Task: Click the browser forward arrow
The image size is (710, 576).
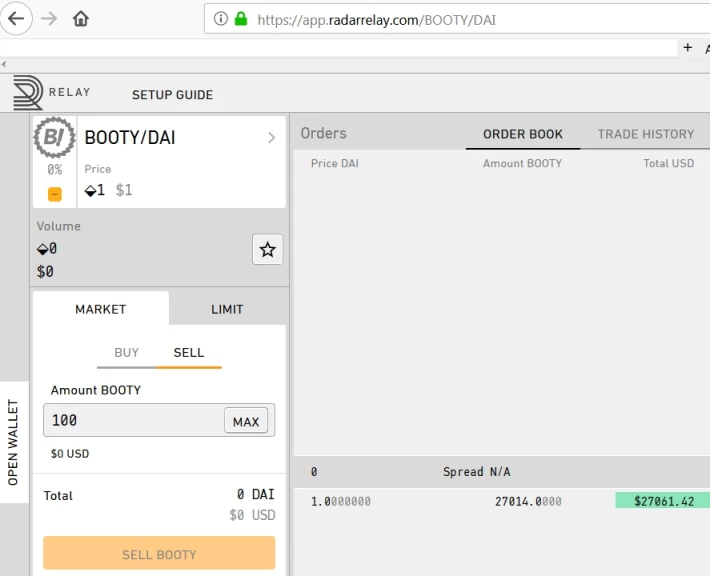Action: click(x=49, y=19)
